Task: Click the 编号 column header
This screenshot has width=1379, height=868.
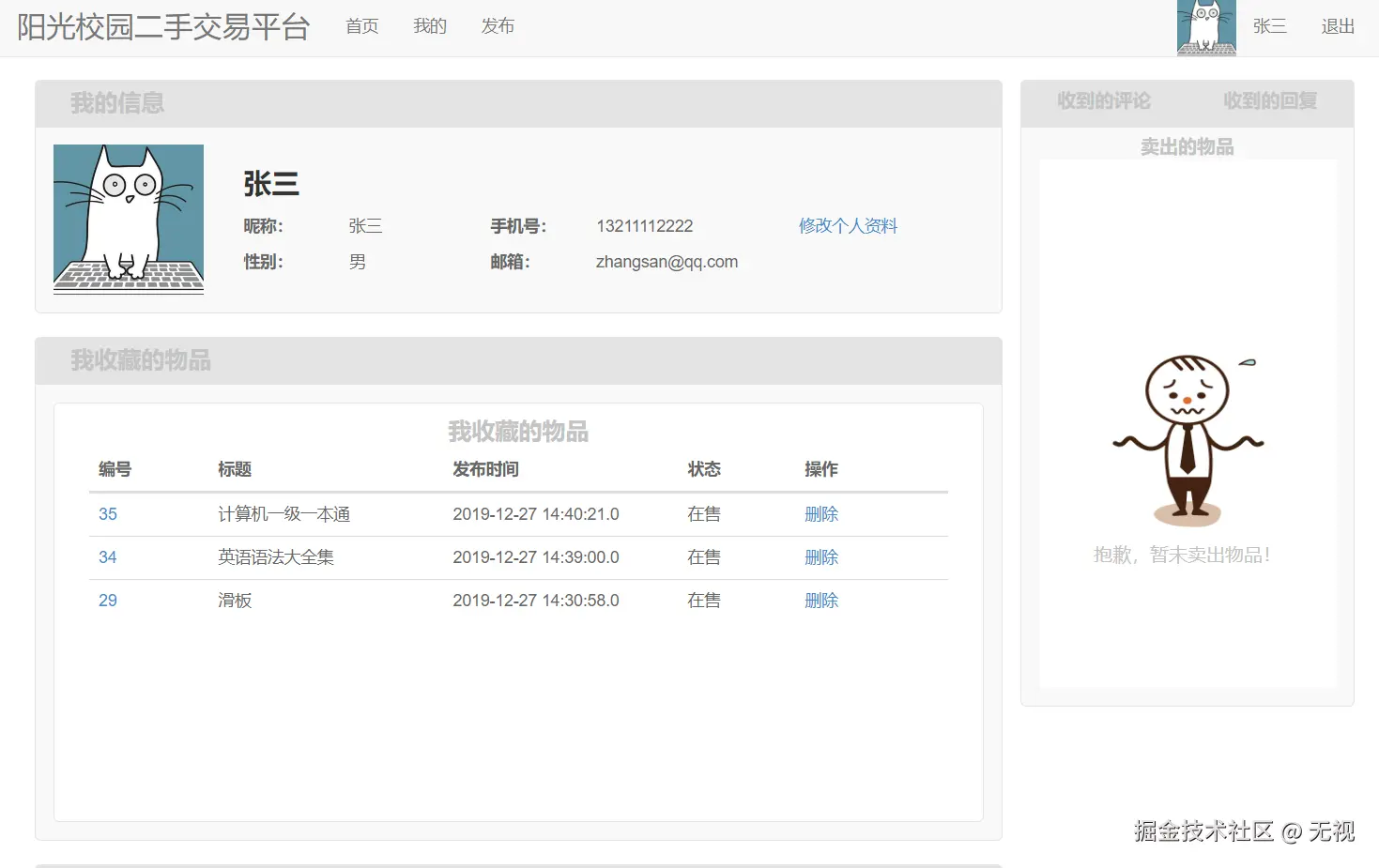Action: tap(115, 469)
